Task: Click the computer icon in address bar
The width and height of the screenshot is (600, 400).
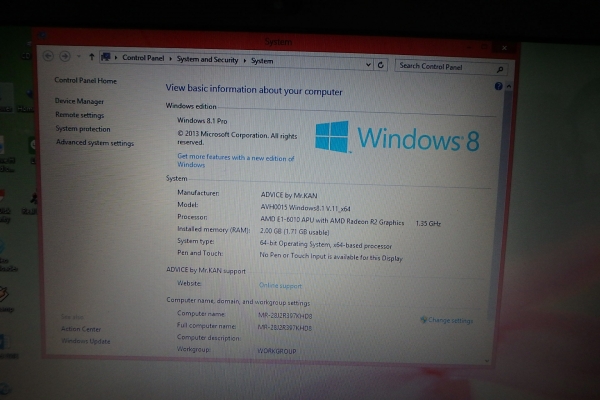Action: point(106,57)
